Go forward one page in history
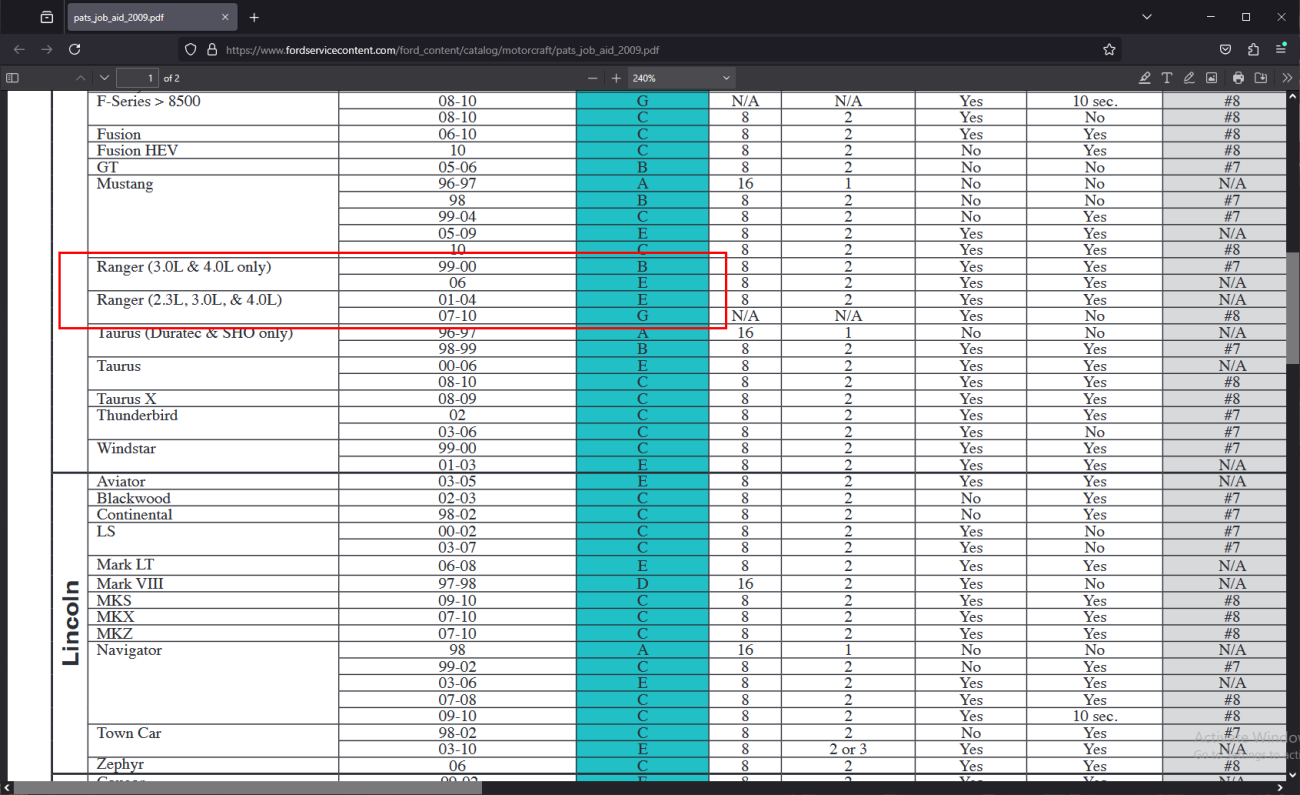1300x795 pixels. point(47,49)
